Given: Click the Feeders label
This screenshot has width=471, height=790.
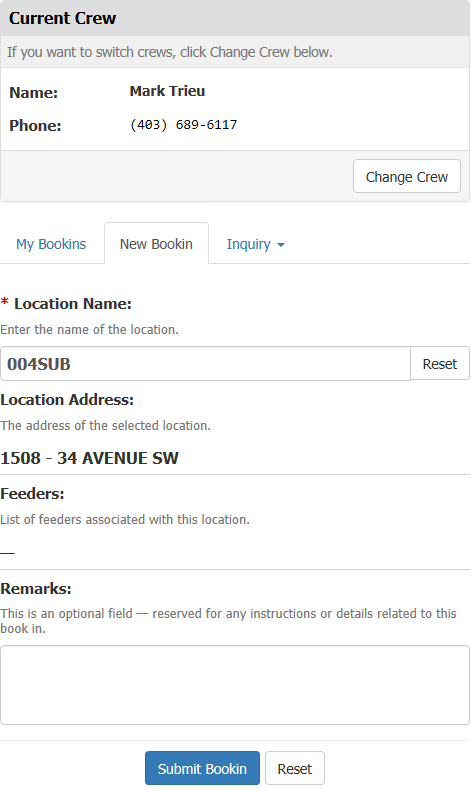Looking at the screenshot, I should tap(32, 494).
